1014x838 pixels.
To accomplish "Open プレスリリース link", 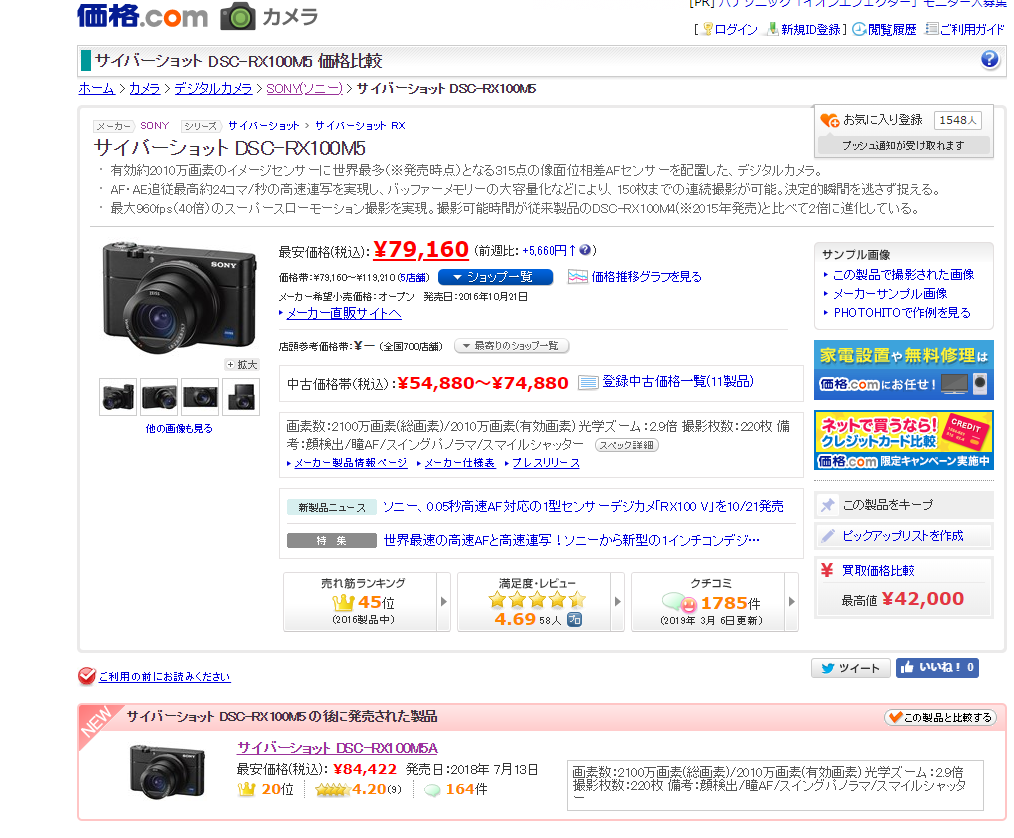I will [x=546, y=463].
